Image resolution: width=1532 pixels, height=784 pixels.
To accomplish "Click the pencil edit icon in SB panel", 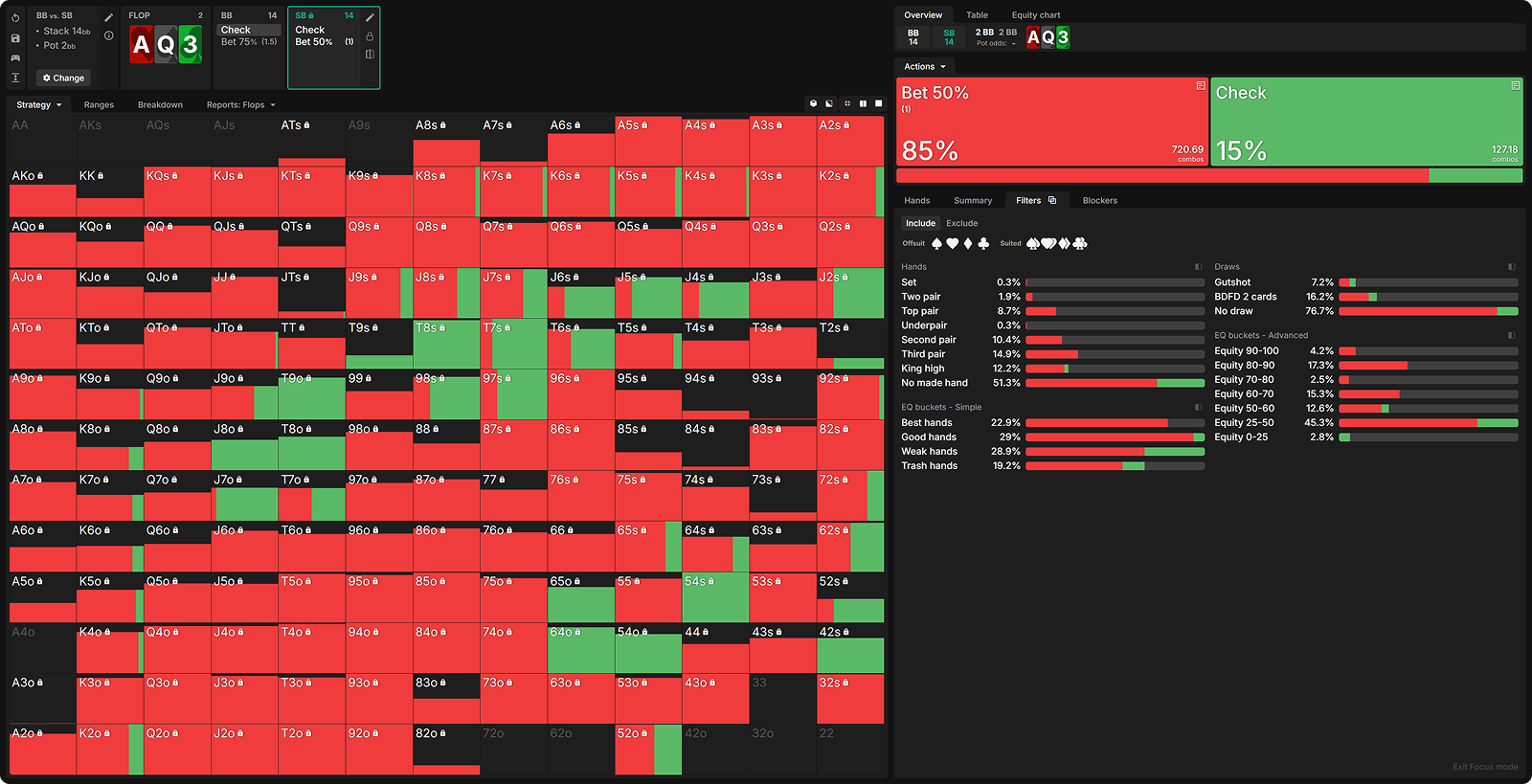I will point(370,17).
